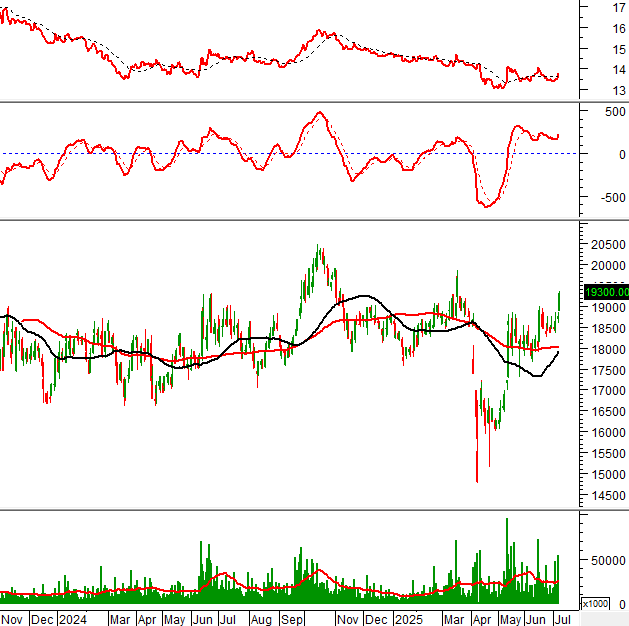
Task: Select the 17000 price axis label
Action: pos(608,391)
